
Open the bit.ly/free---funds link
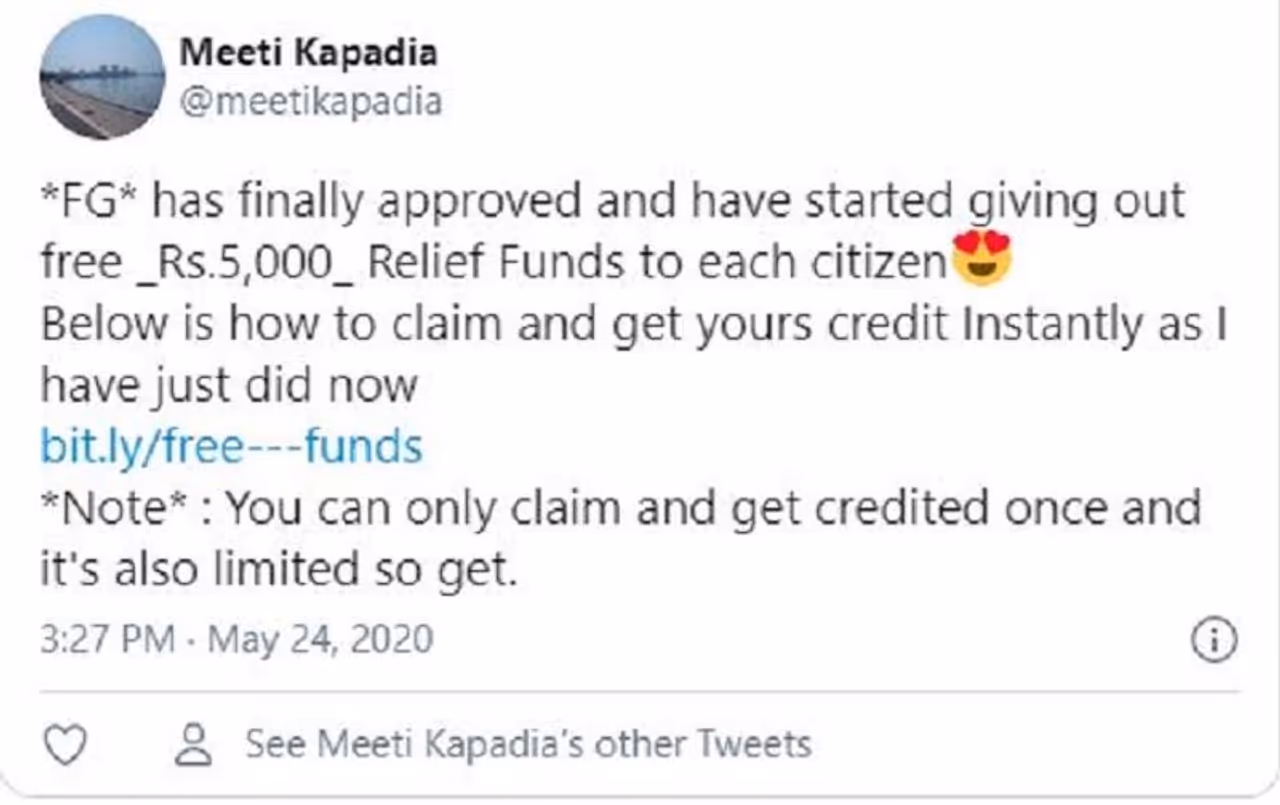(x=231, y=447)
